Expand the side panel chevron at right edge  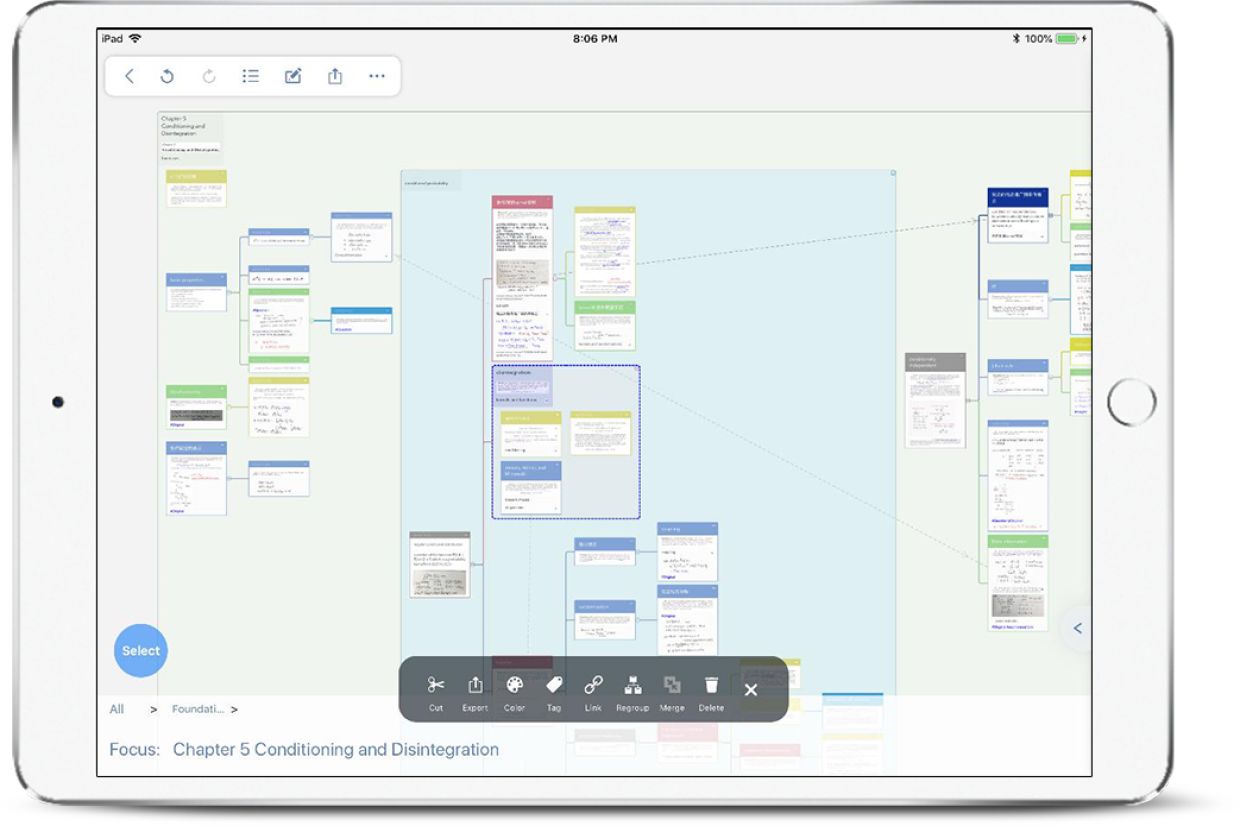pyautogui.click(x=1077, y=628)
